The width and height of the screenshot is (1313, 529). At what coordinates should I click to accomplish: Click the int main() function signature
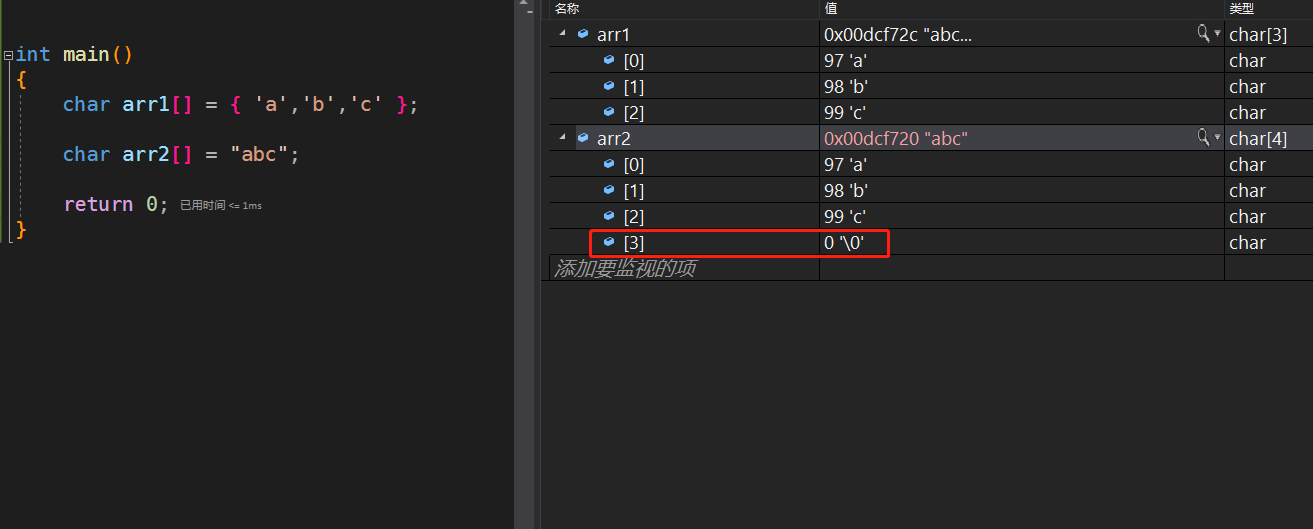point(74,54)
